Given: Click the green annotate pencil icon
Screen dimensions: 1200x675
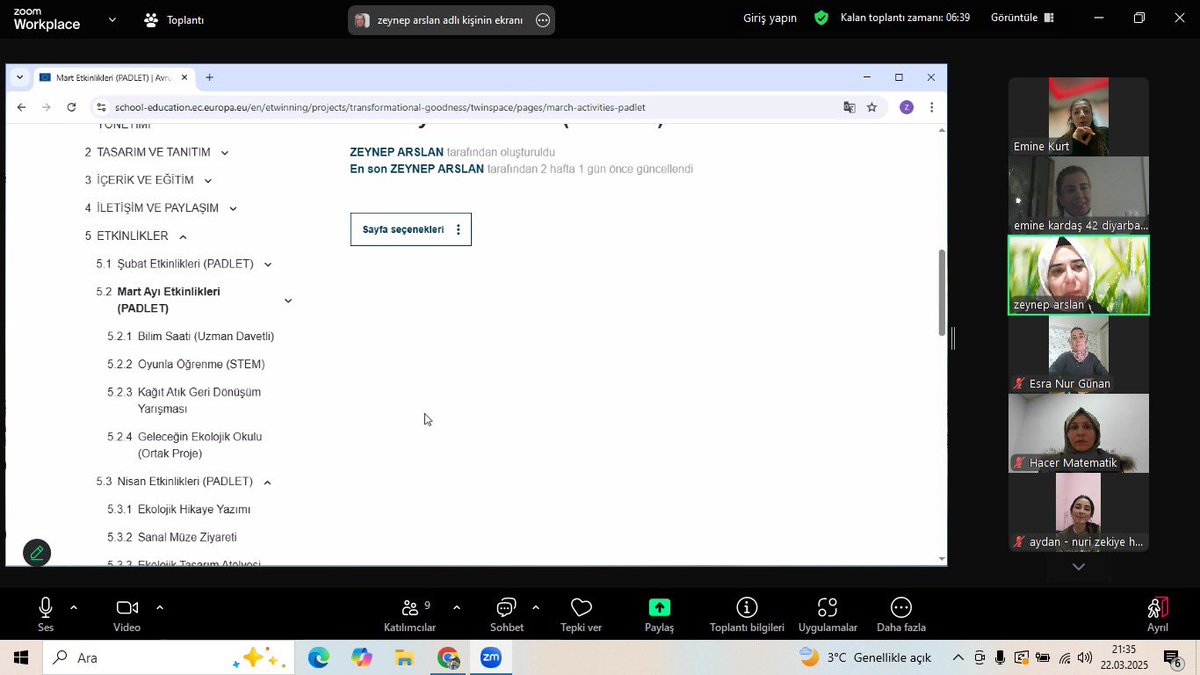Looking at the screenshot, I should click(x=37, y=552).
